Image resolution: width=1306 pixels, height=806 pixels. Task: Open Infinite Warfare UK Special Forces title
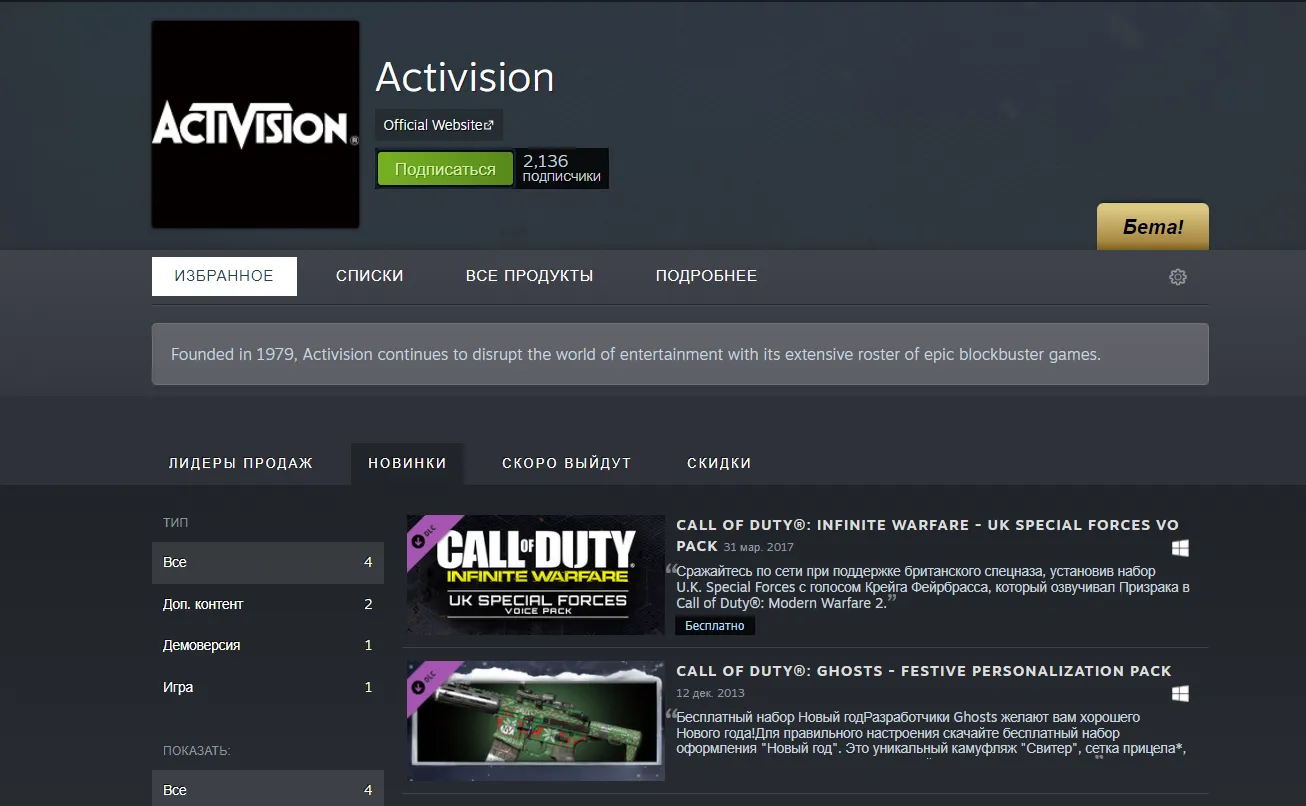(927, 535)
